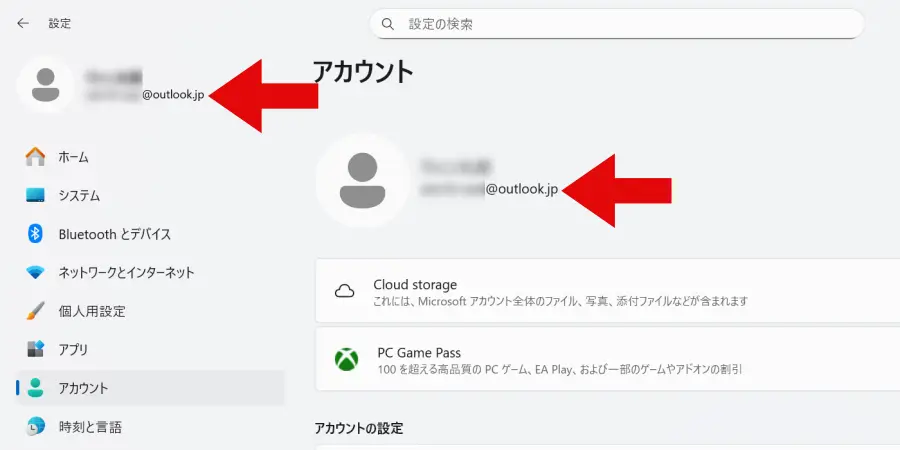Click the アプリ apps icon
The image size is (900, 450).
(x=36, y=350)
